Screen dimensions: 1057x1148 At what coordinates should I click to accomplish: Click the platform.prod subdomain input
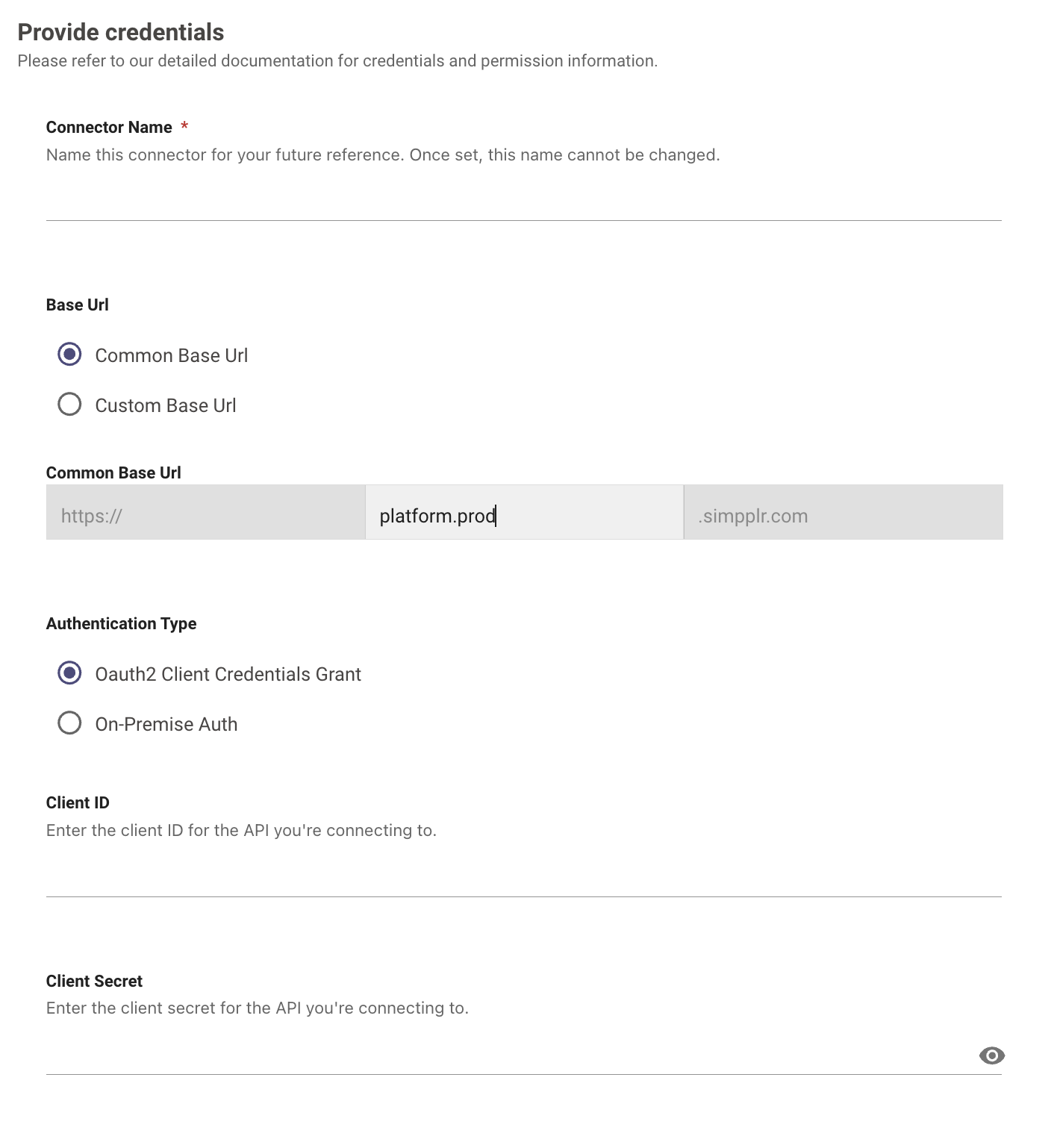coord(524,513)
